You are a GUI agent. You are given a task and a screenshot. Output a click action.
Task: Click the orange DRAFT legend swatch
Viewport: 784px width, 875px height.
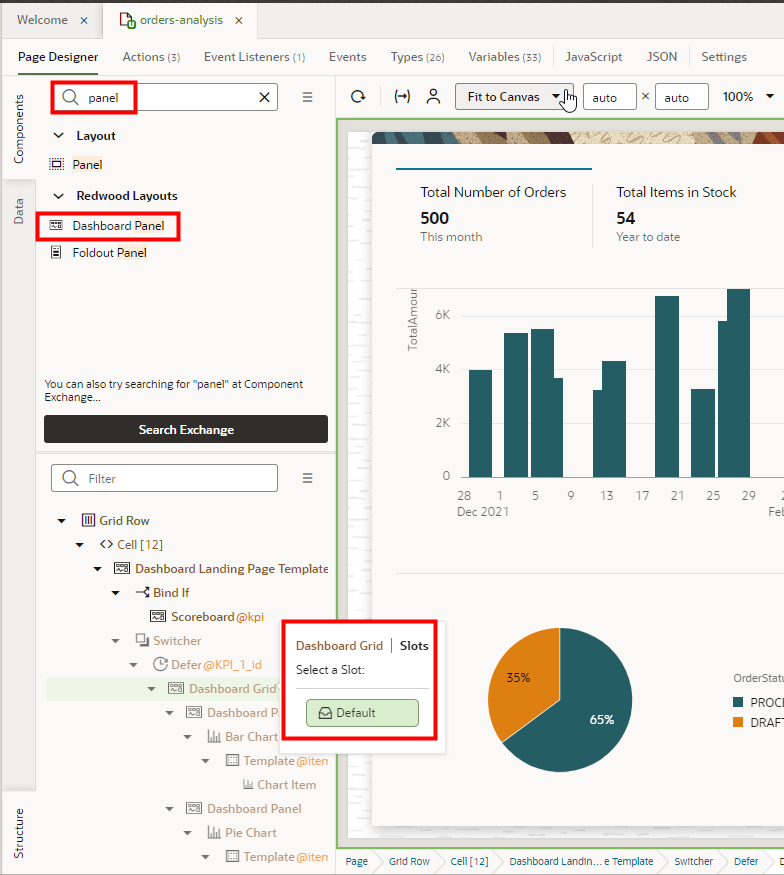coord(738,722)
